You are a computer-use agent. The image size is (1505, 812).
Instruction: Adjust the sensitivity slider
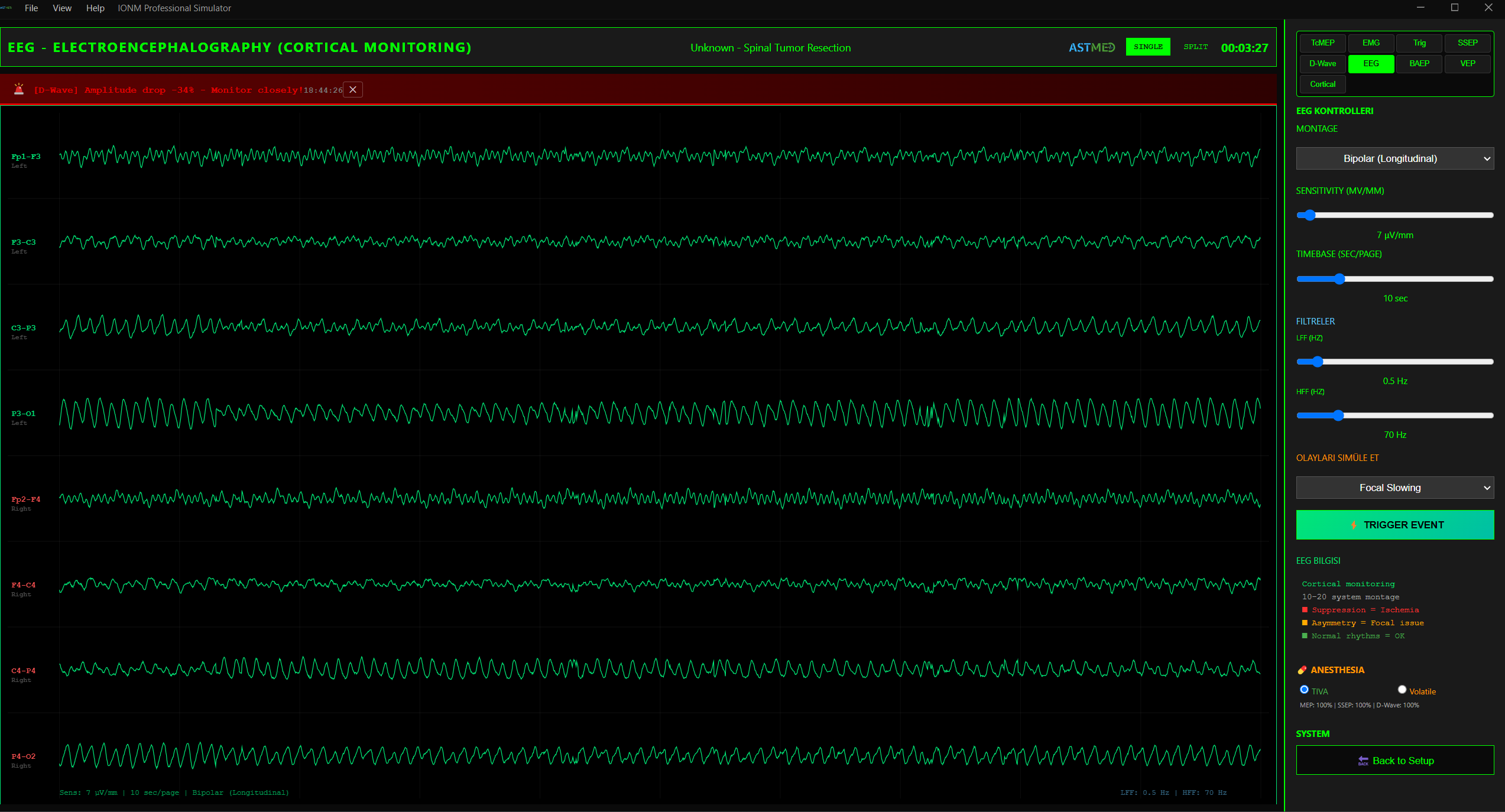[1309, 215]
